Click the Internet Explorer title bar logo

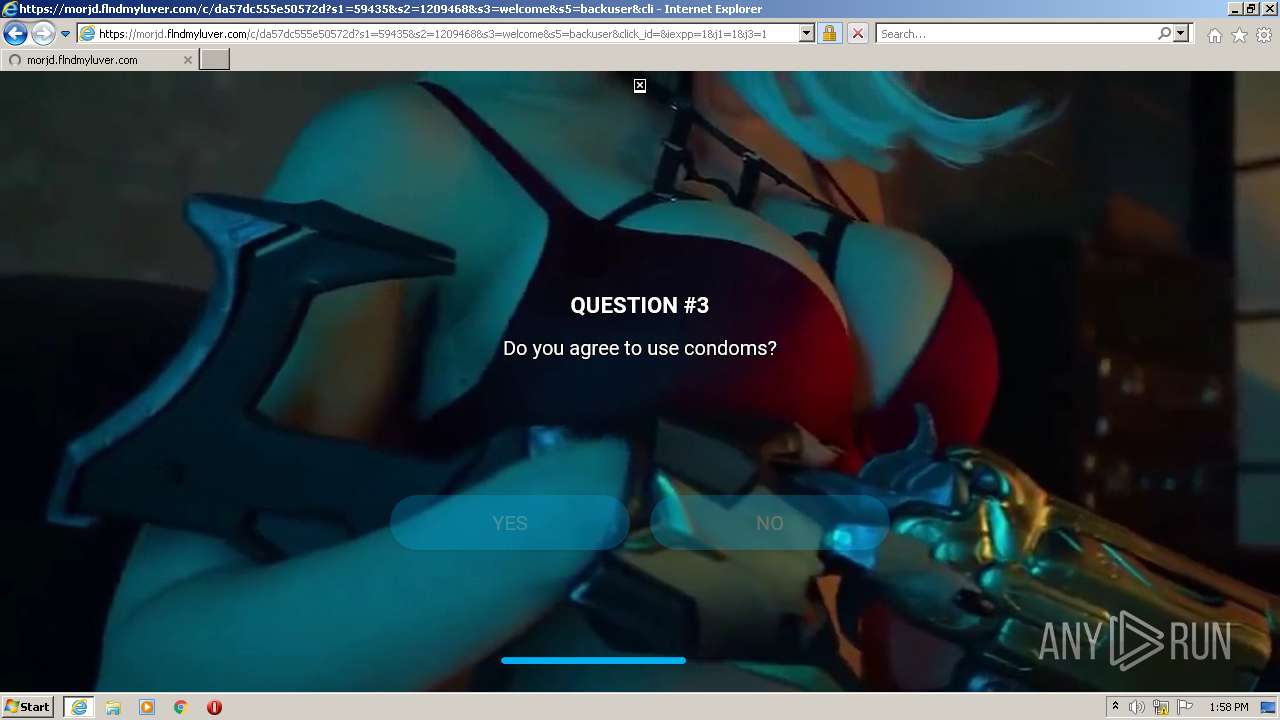[x=10, y=9]
